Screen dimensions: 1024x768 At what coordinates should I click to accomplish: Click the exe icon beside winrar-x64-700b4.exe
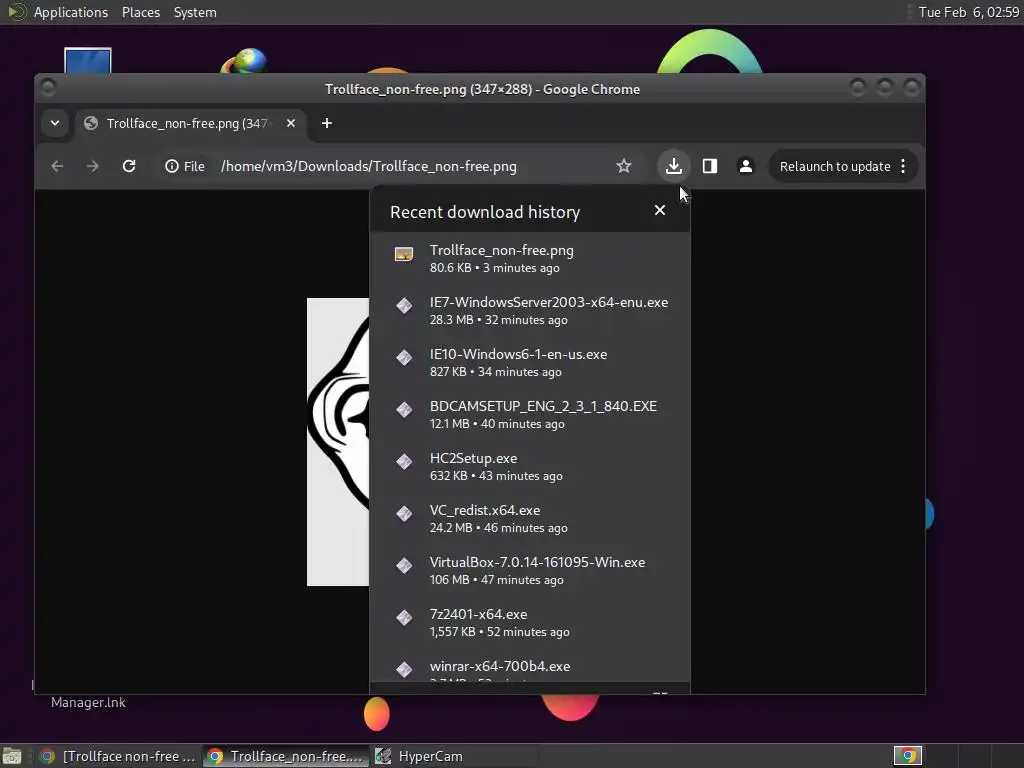pyautogui.click(x=404, y=669)
